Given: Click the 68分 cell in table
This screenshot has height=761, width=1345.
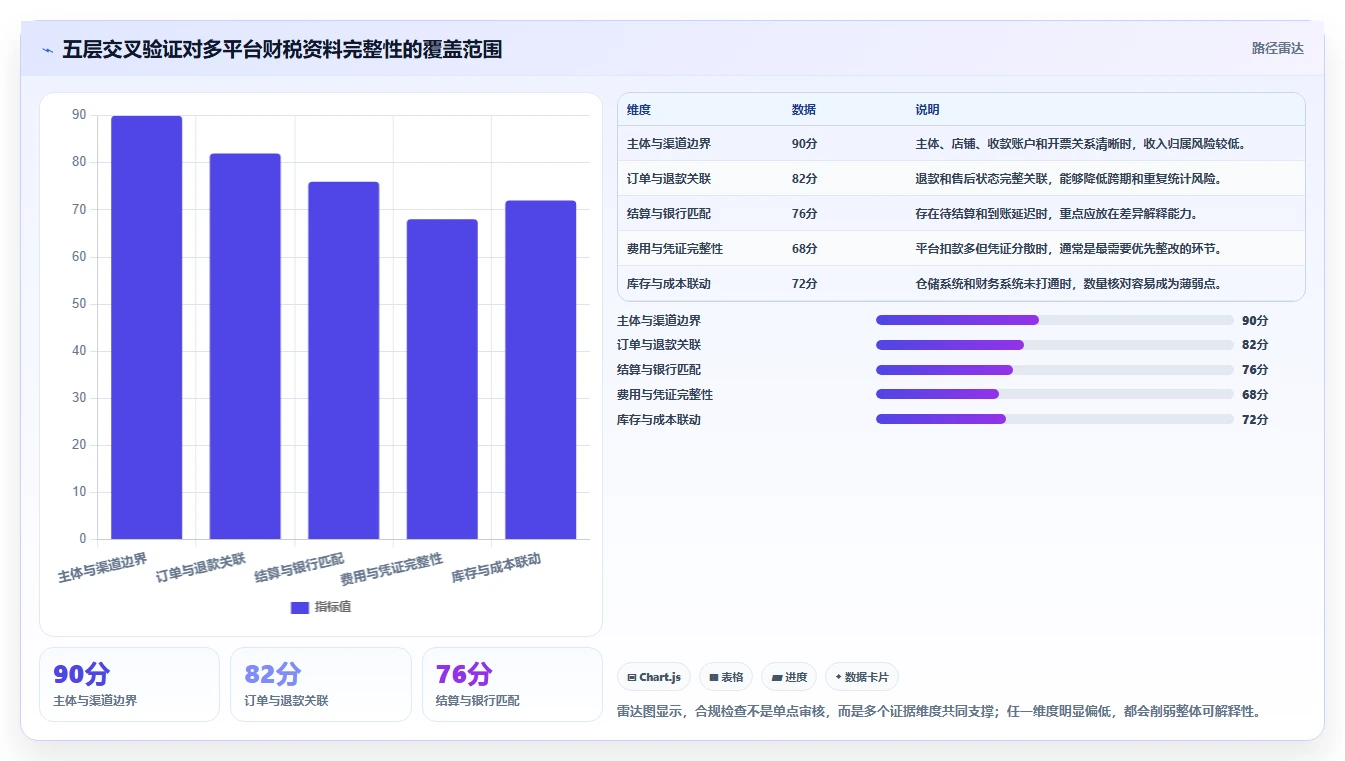Looking at the screenshot, I should (805, 249).
